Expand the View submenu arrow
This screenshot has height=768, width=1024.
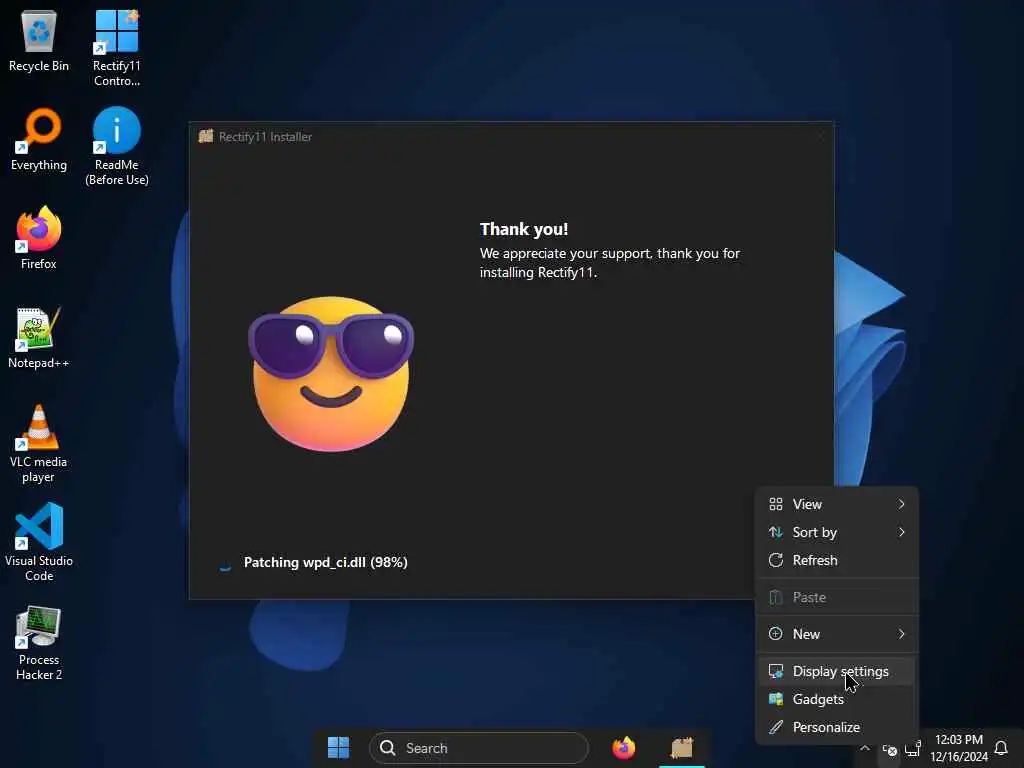coord(901,504)
